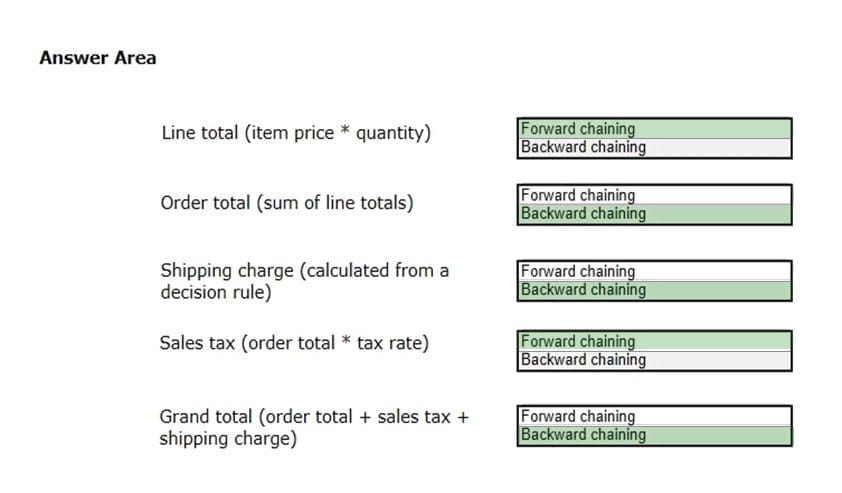Choose Backward chaining for Order total
The width and height of the screenshot is (842, 493).
[x=654, y=214]
